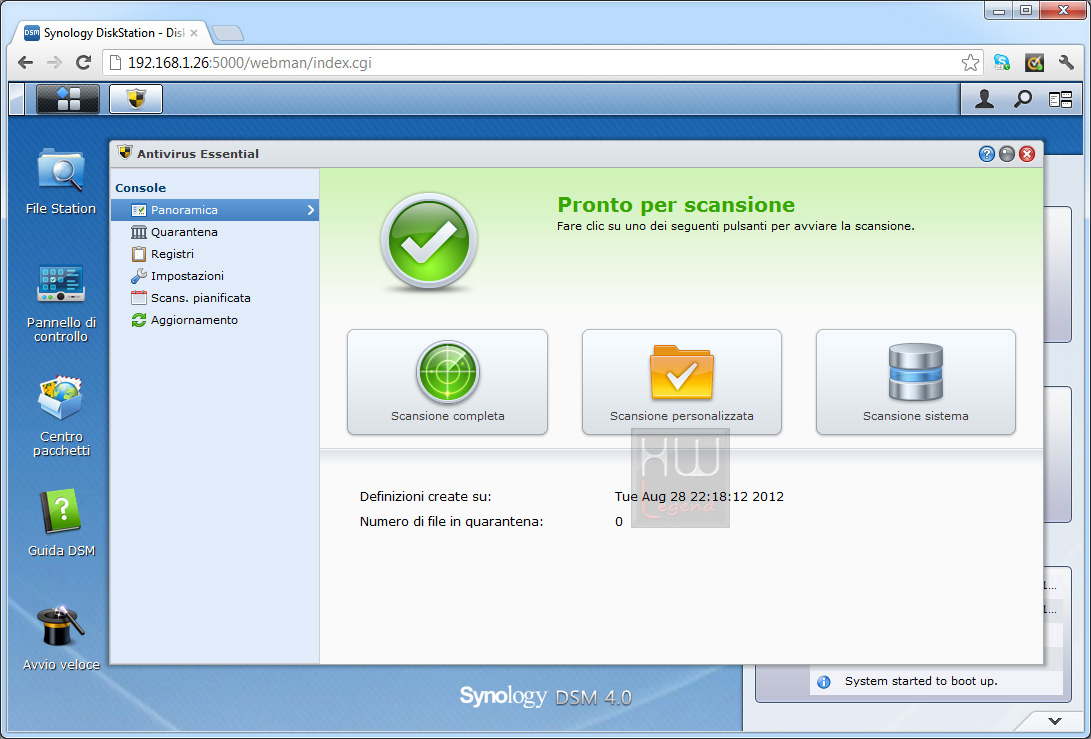Image resolution: width=1091 pixels, height=739 pixels.
Task: Click the arrow beside Panoramica
Action: point(310,210)
